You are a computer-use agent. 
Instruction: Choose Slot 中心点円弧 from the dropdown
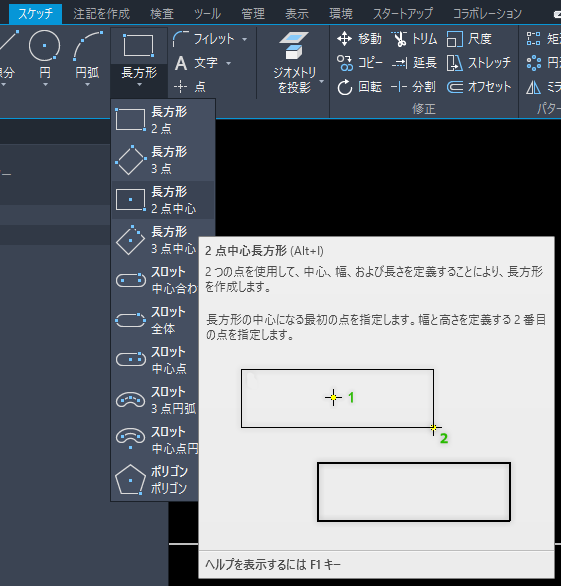(155, 440)
